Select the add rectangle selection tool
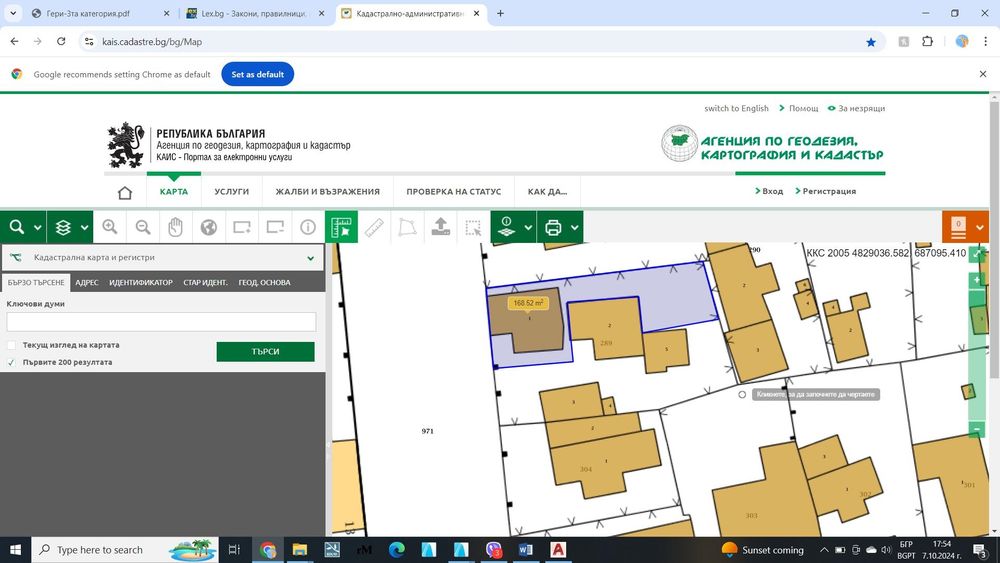1000x563 pixels. [x=242, y=227]
